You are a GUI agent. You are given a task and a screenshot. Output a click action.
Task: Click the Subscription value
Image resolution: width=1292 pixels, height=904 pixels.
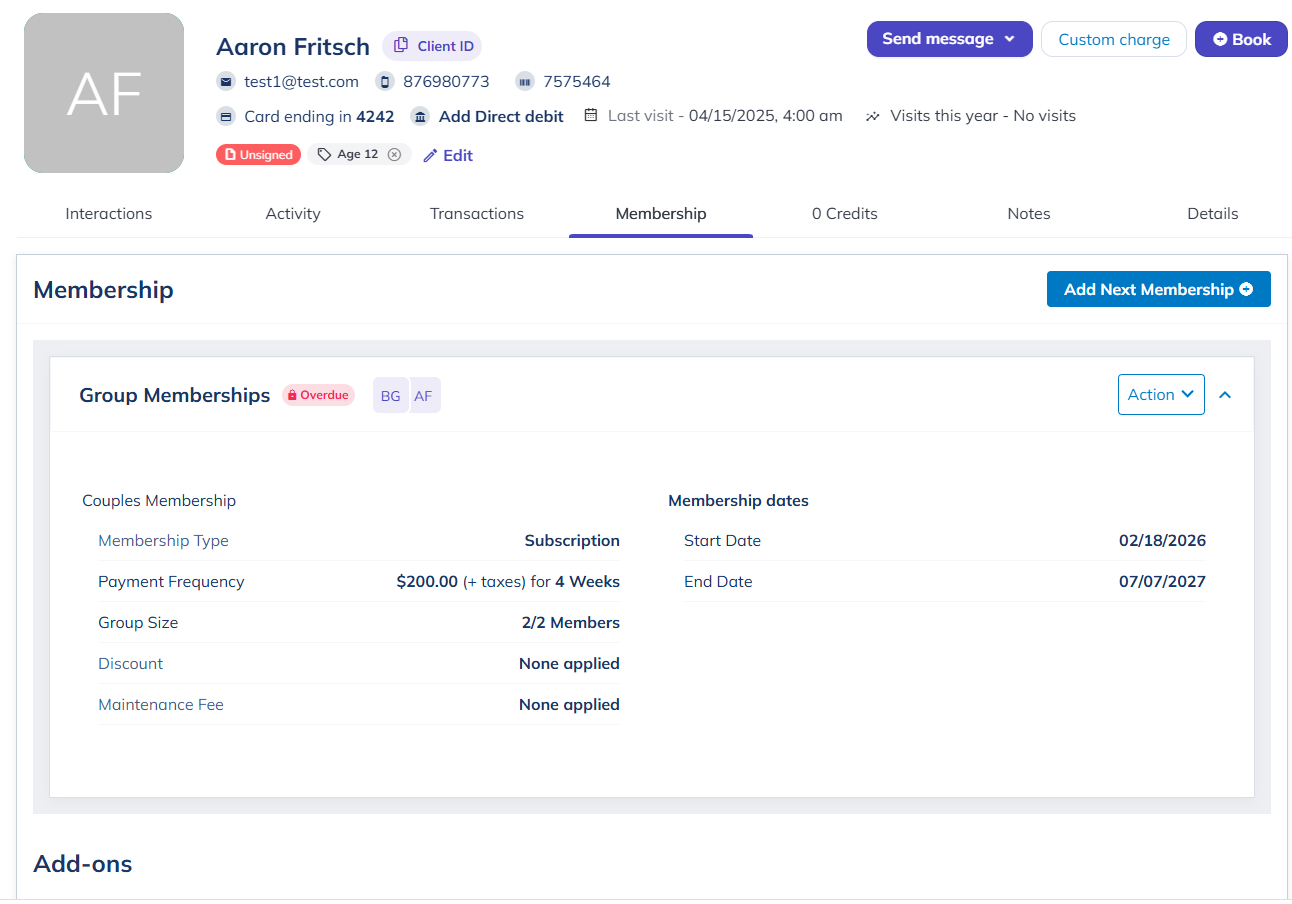572,541
